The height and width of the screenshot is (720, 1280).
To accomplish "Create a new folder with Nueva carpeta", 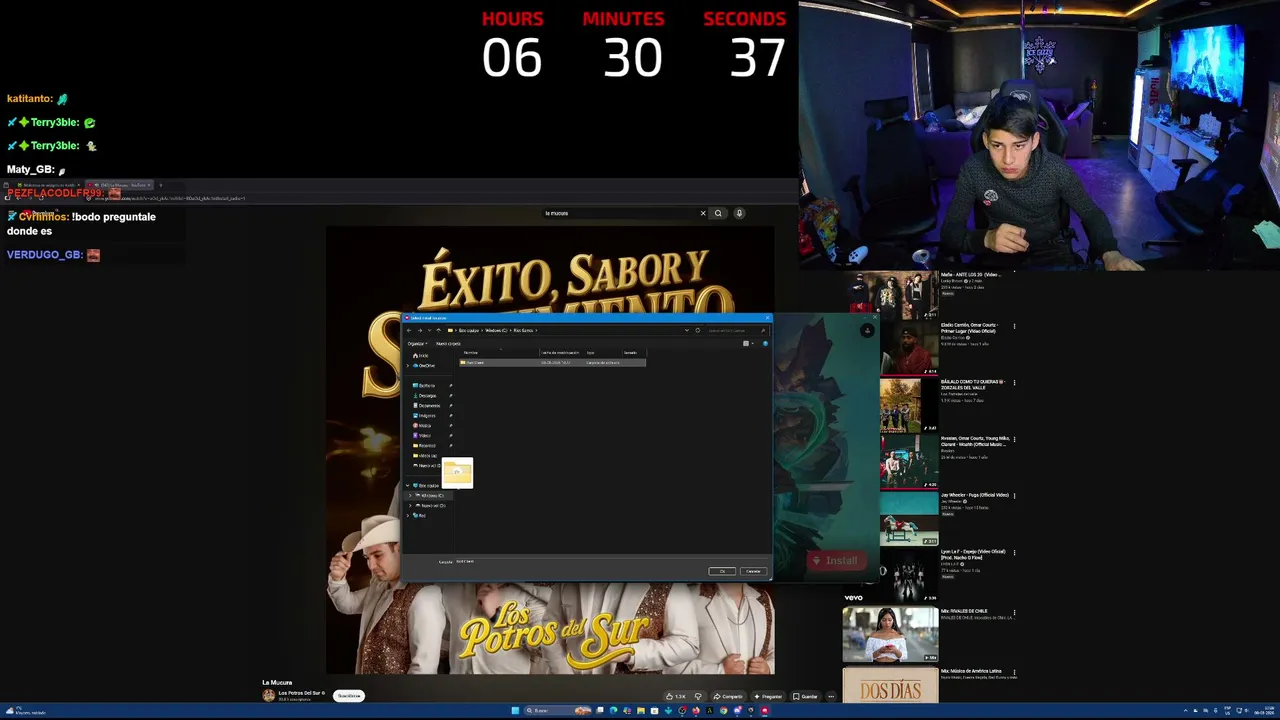I will 448,343.
